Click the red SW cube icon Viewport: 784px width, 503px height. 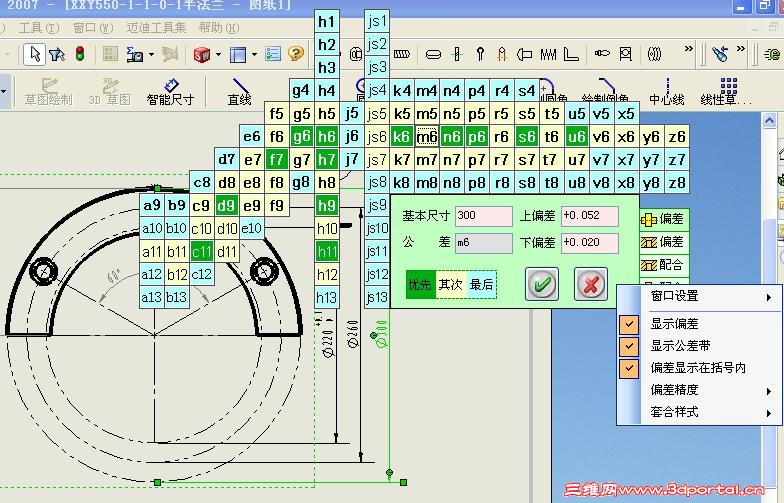click(202, 54)
